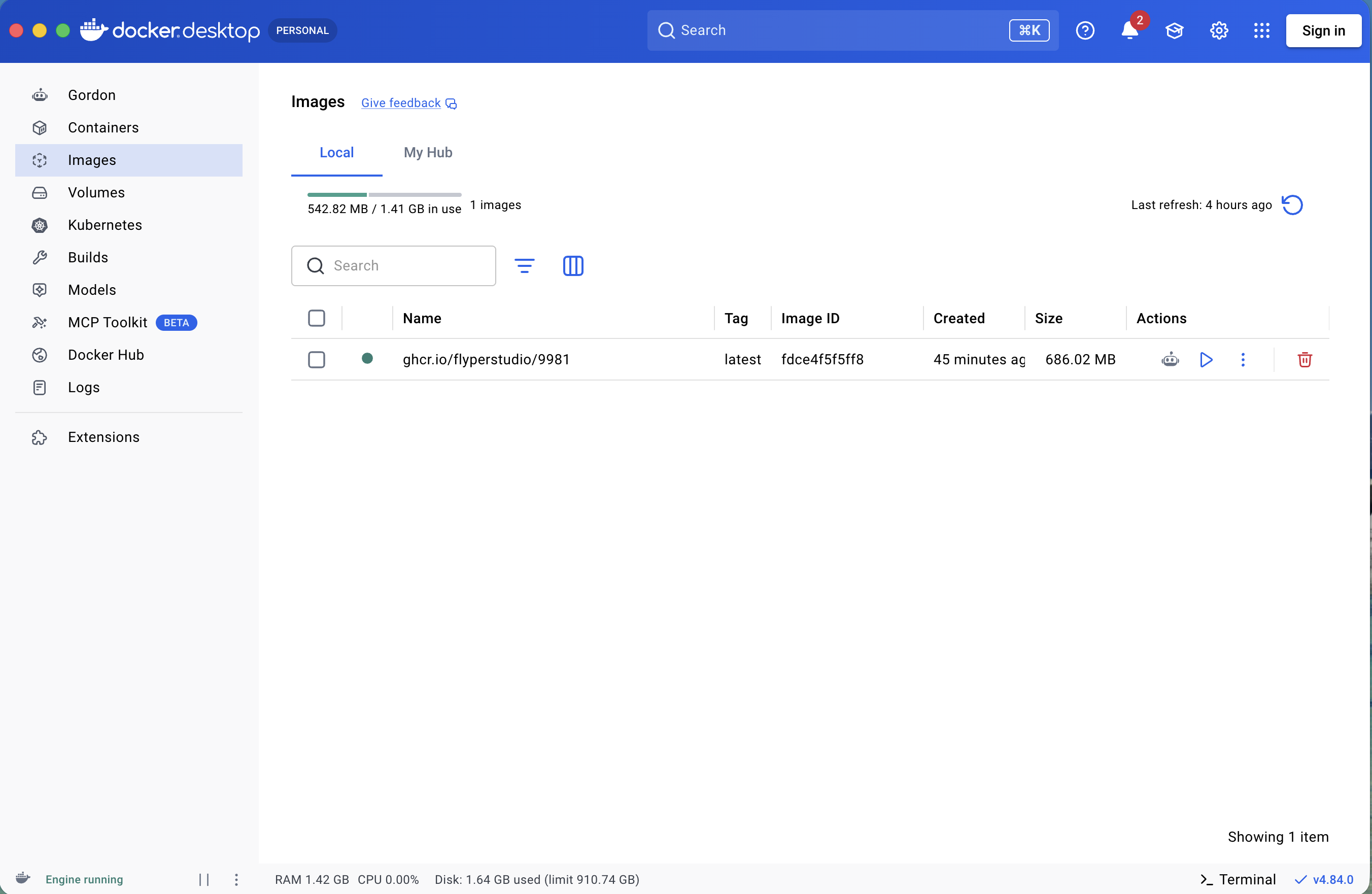
Task: Refresh the images list
Action: (1292, 205)
